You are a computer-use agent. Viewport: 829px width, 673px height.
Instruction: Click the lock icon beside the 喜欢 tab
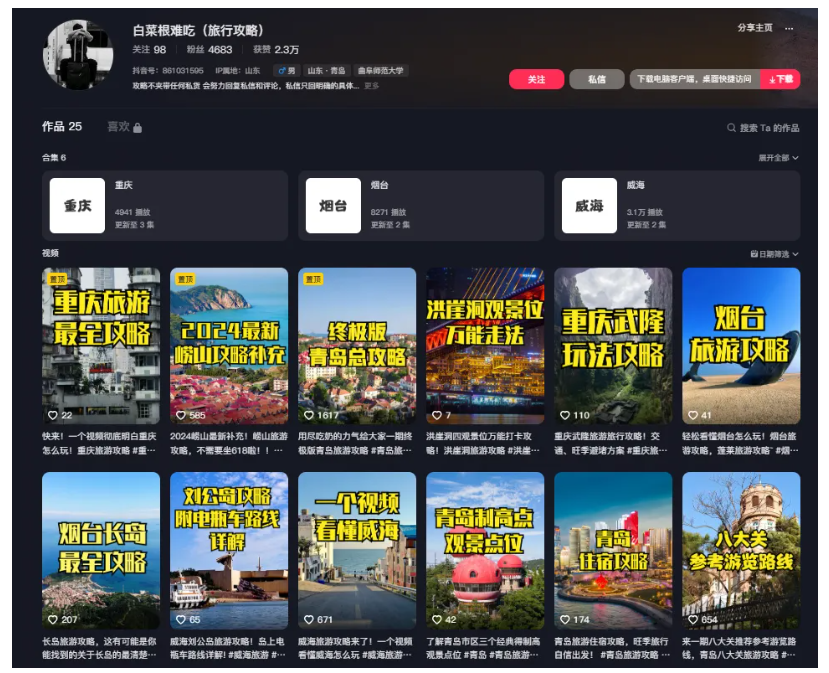135,129
